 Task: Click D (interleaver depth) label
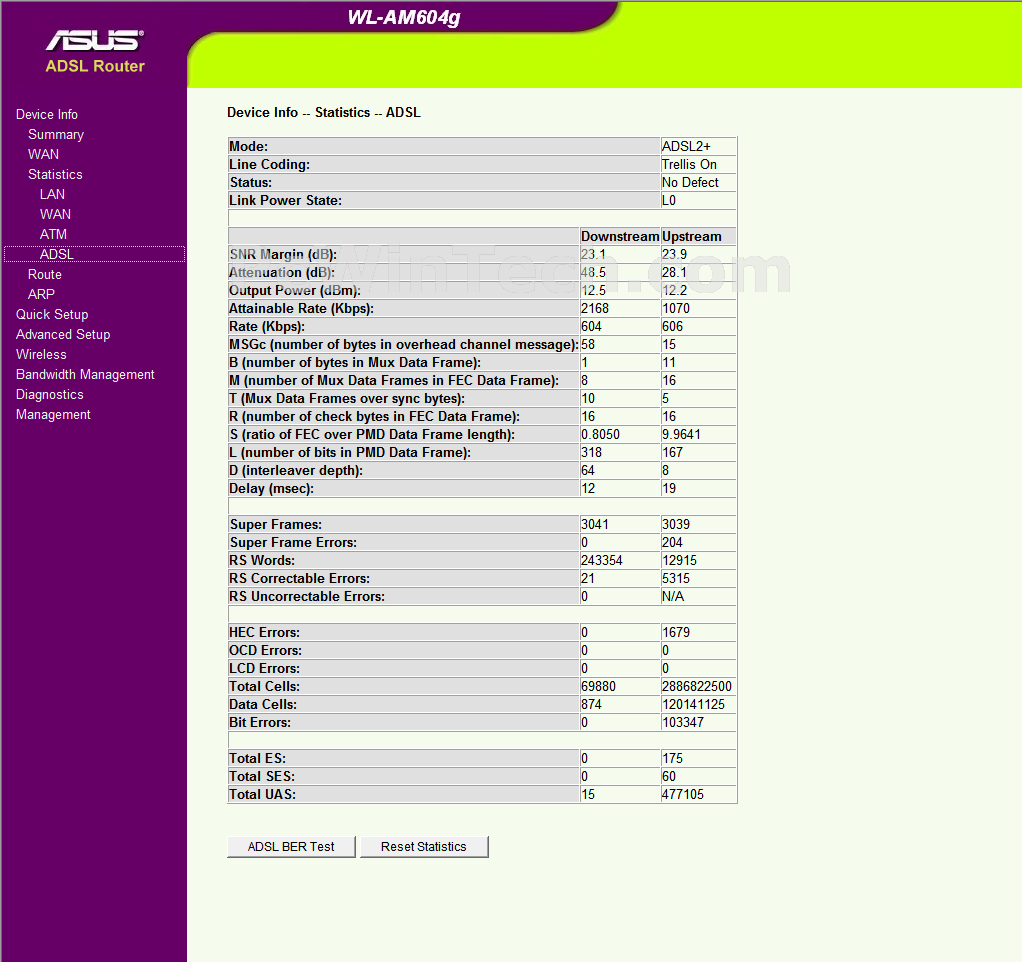296,471
